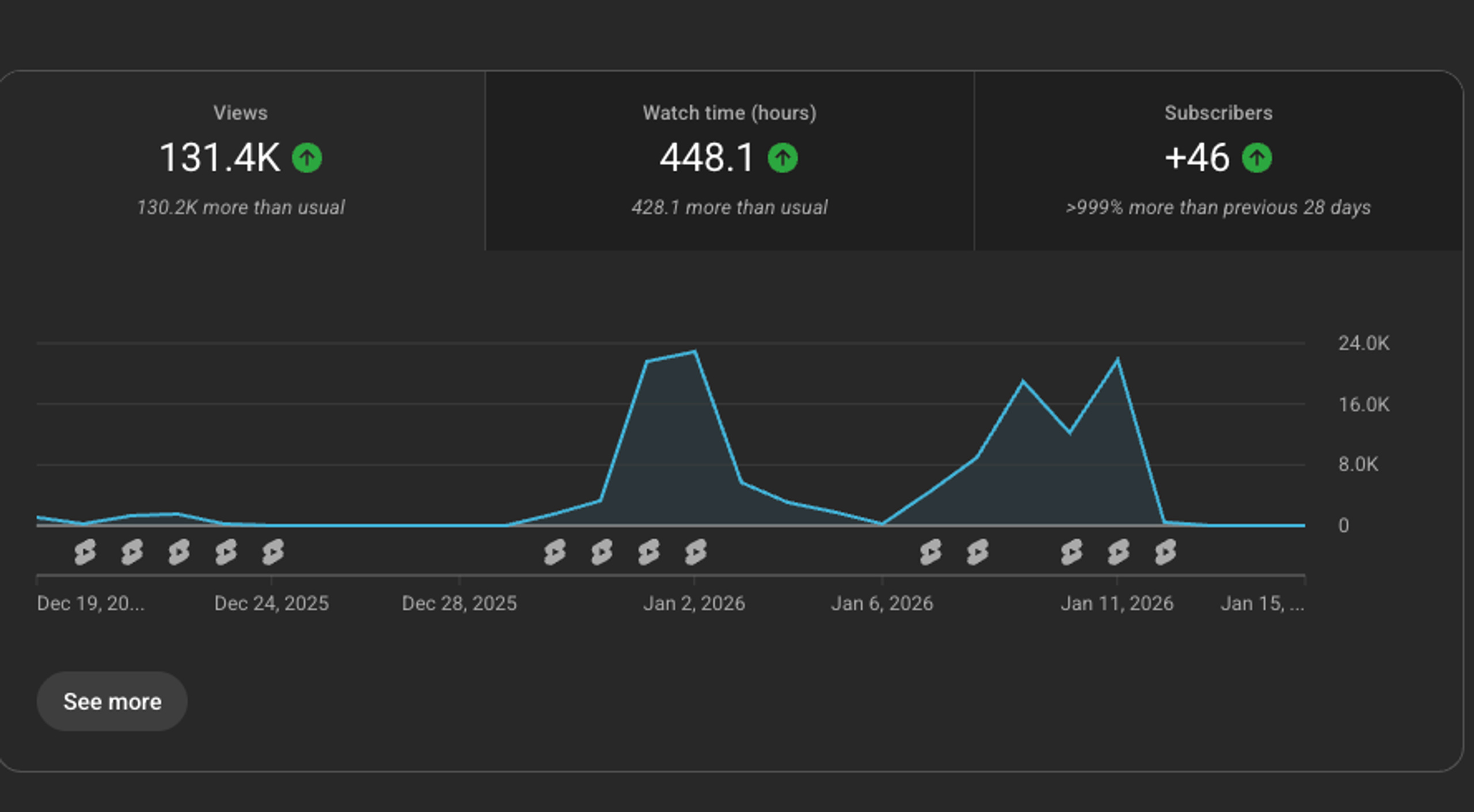
Task: Open Shorts marker for Dec 31, 2025
Action: [x=602, y=552]
